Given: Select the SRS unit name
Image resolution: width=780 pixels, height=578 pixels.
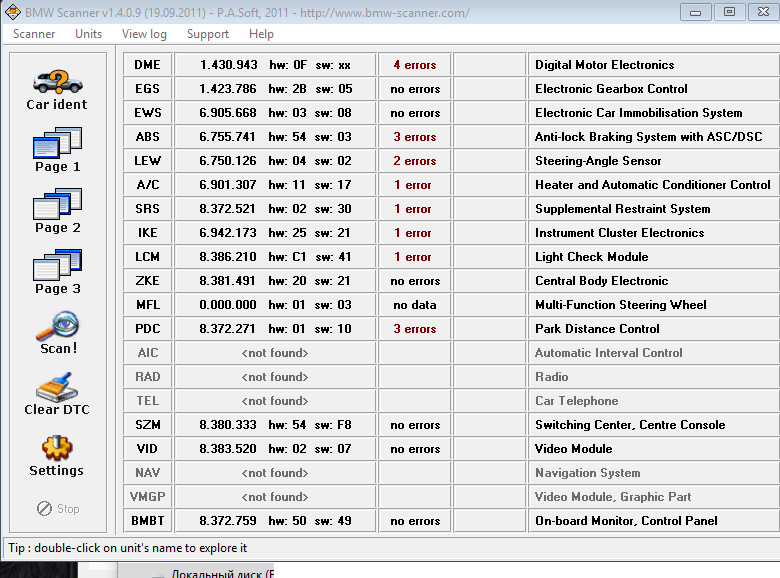Looking at the screenshot, I should (x=148, y=208).
